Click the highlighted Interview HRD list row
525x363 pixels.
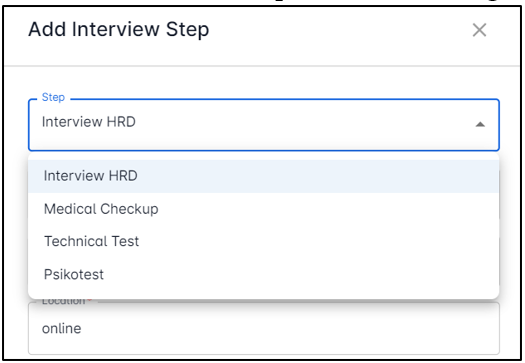[x=264, y=176]
